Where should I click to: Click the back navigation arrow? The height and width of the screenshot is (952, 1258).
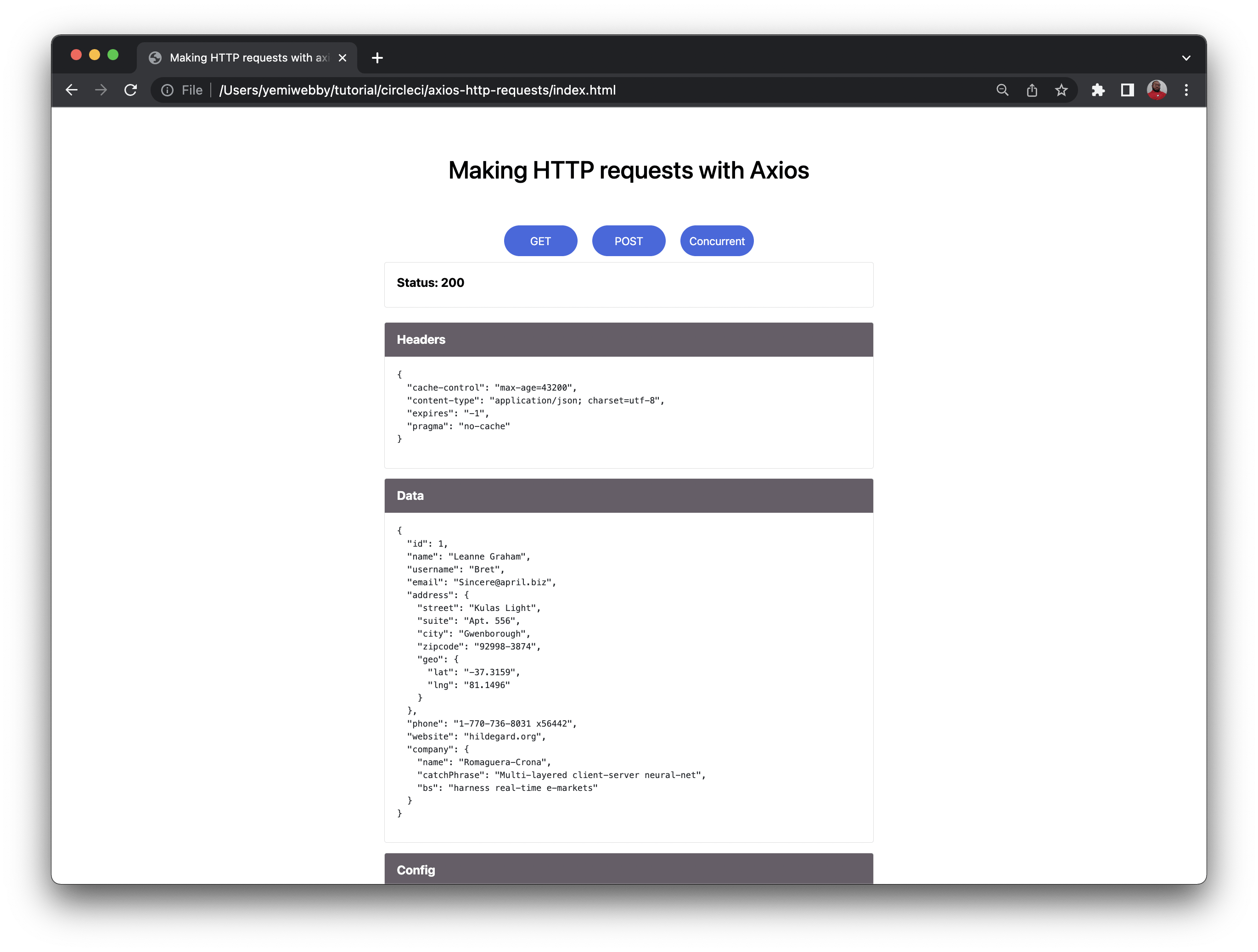(x=72, y=90)
